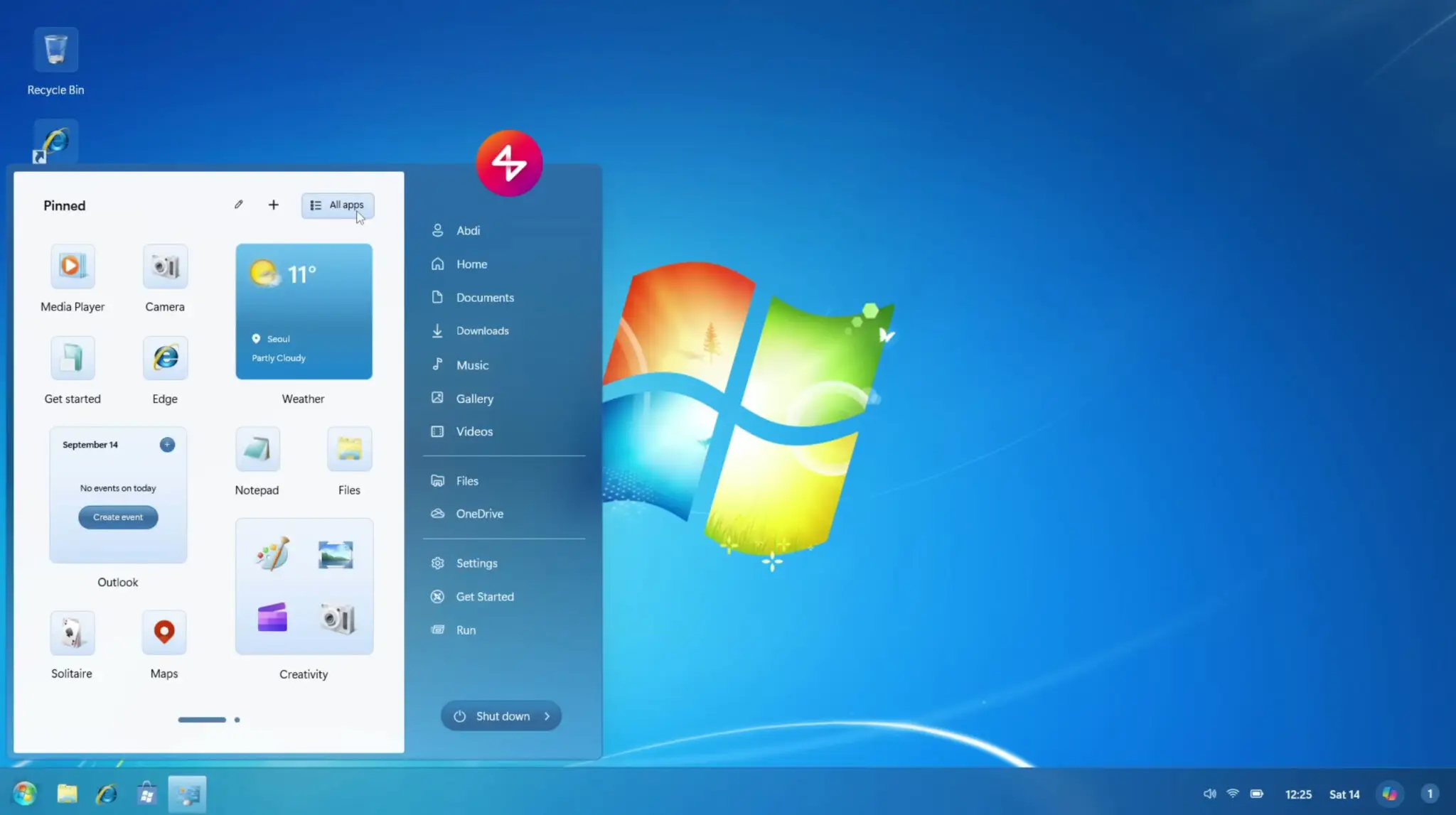Click the All apps button
The height and width of the screenshot is (815, 1456).
pos(338,205)
